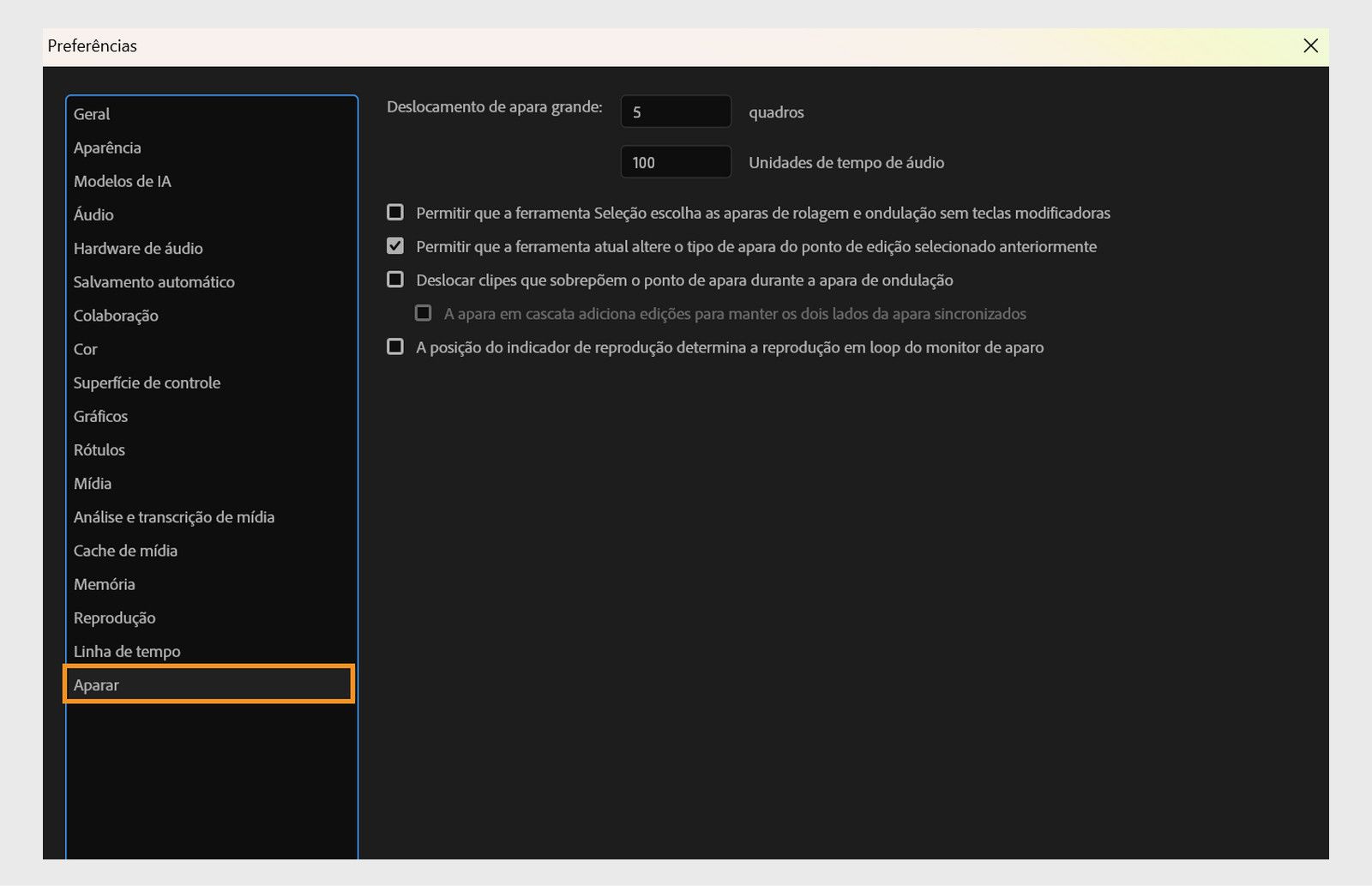Open Superfície de controle preferences
The width and height of the screenshot is (1372, 886).
[x=147, y=383]
